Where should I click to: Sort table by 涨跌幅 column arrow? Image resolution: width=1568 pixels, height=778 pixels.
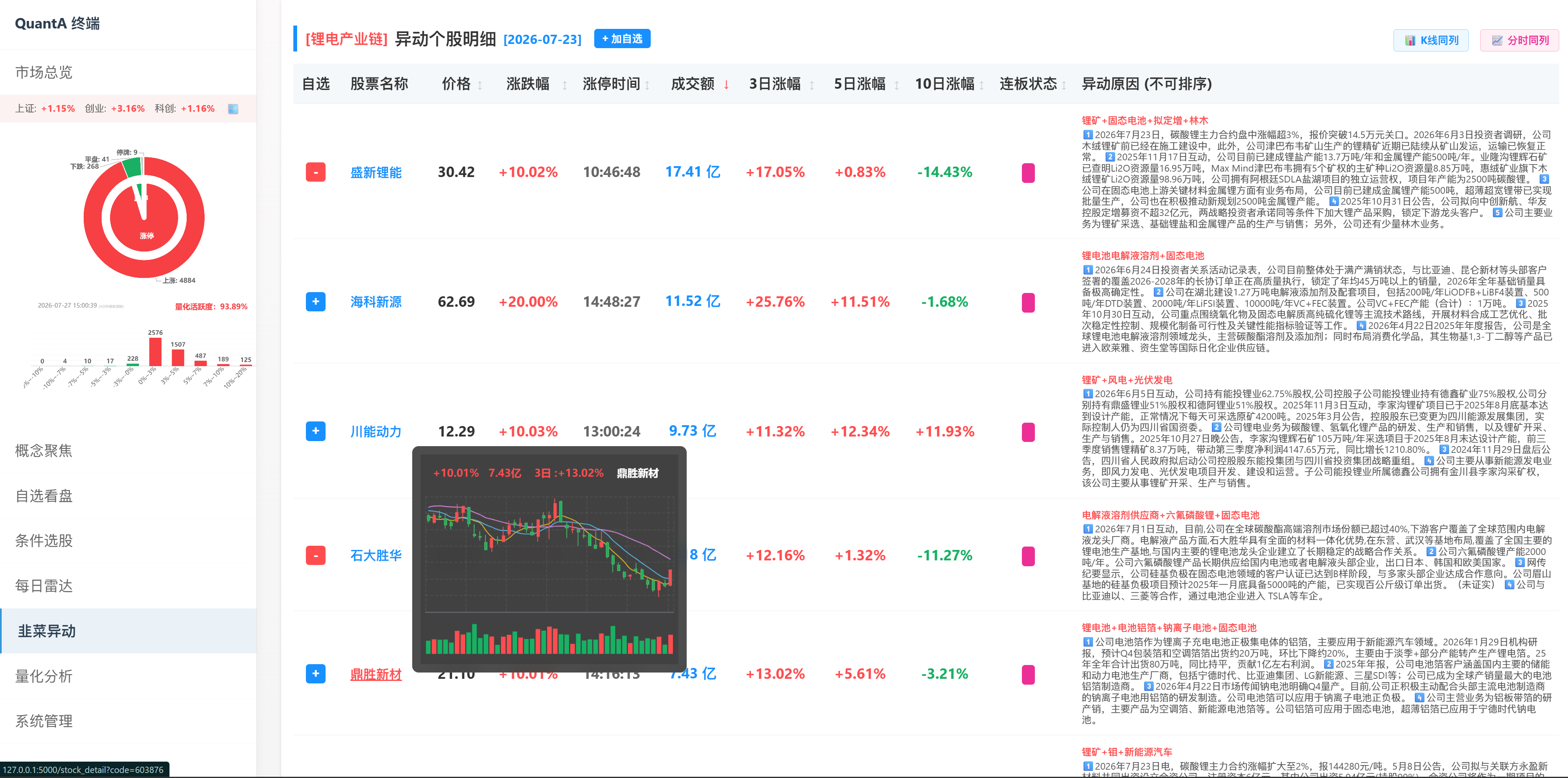pyautogui.click(x=564, y=85)
